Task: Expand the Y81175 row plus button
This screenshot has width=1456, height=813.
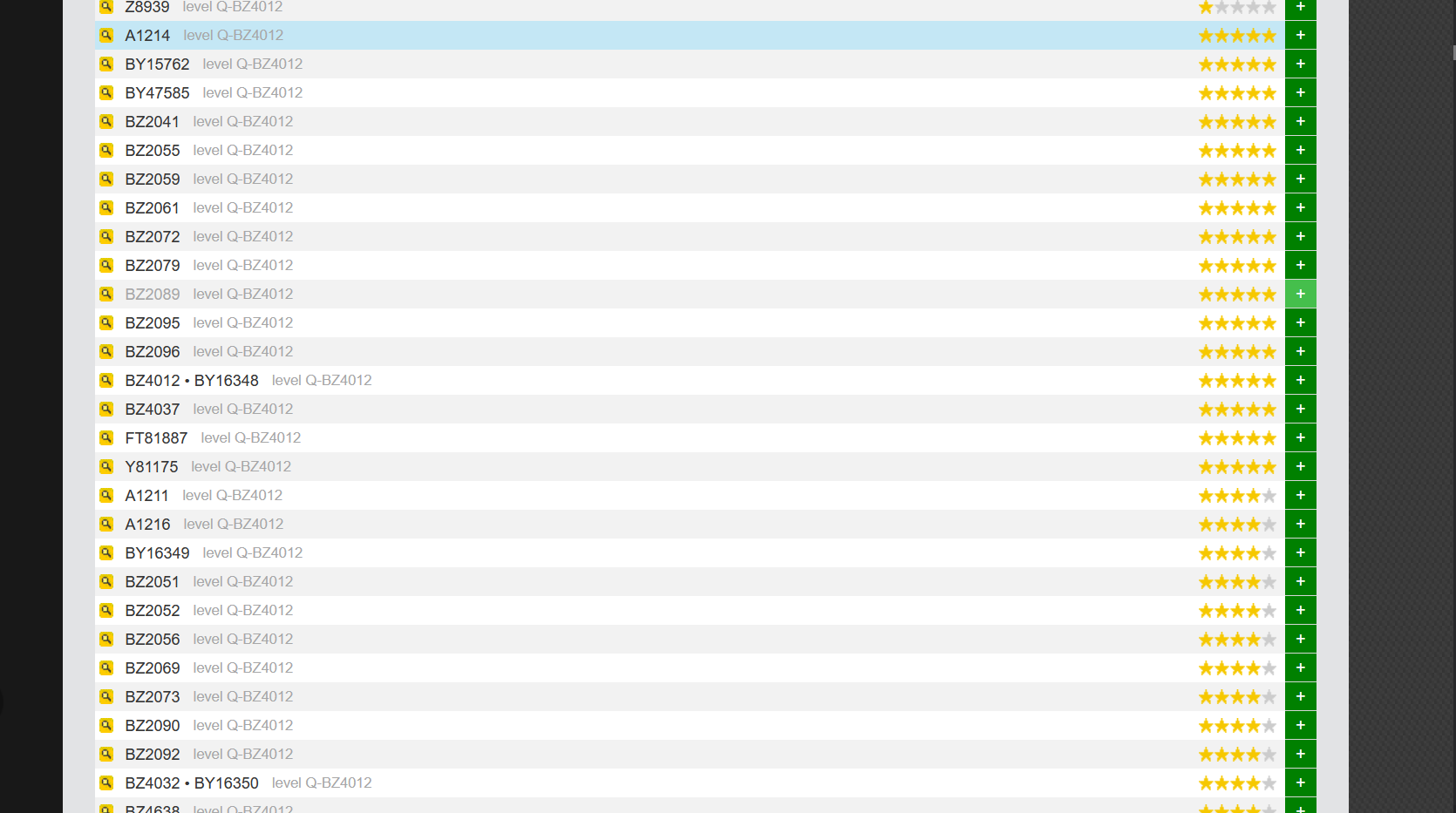Action: point(1300,467)
